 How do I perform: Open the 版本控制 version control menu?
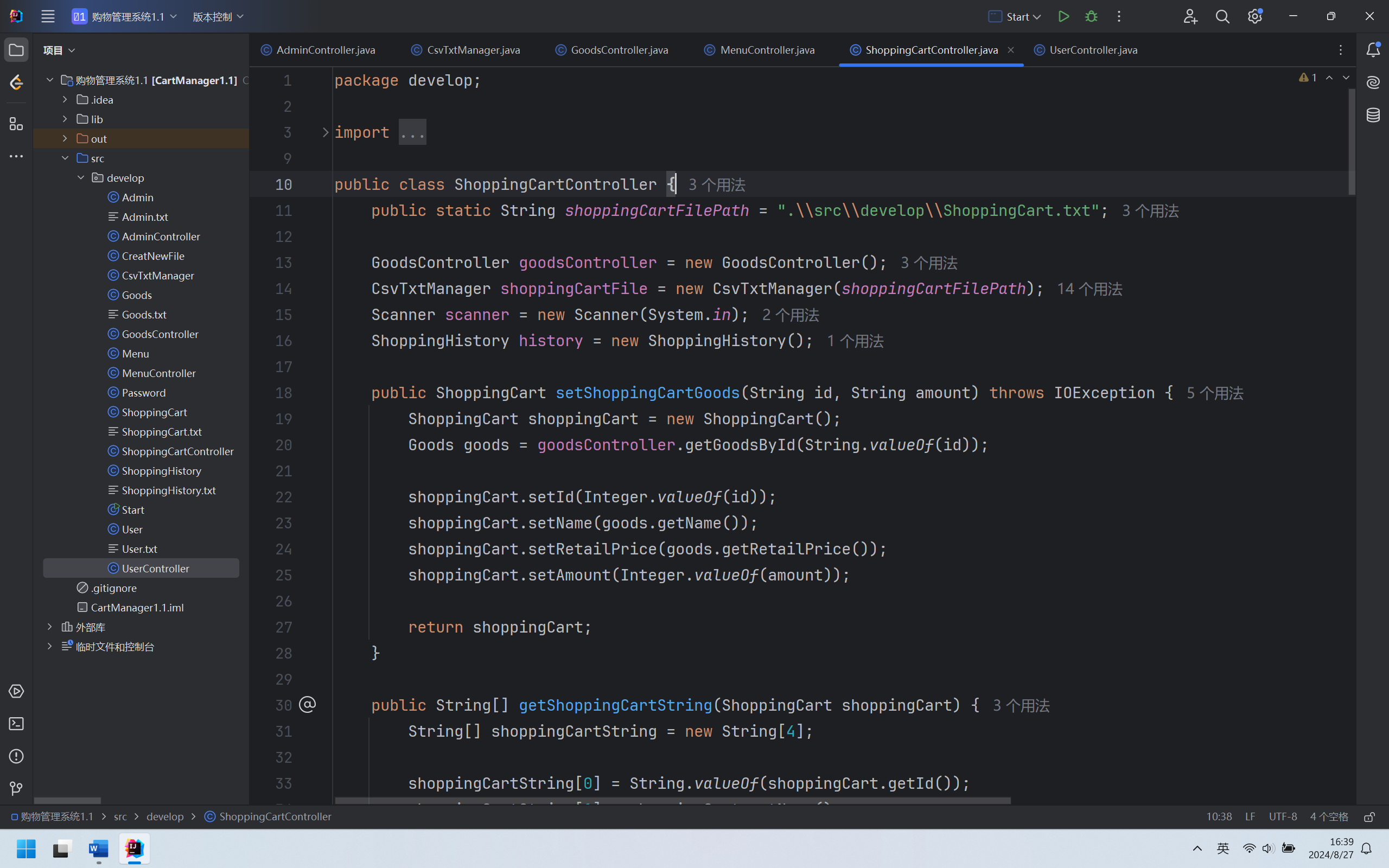pyautogui.click(x=218, y=17)
